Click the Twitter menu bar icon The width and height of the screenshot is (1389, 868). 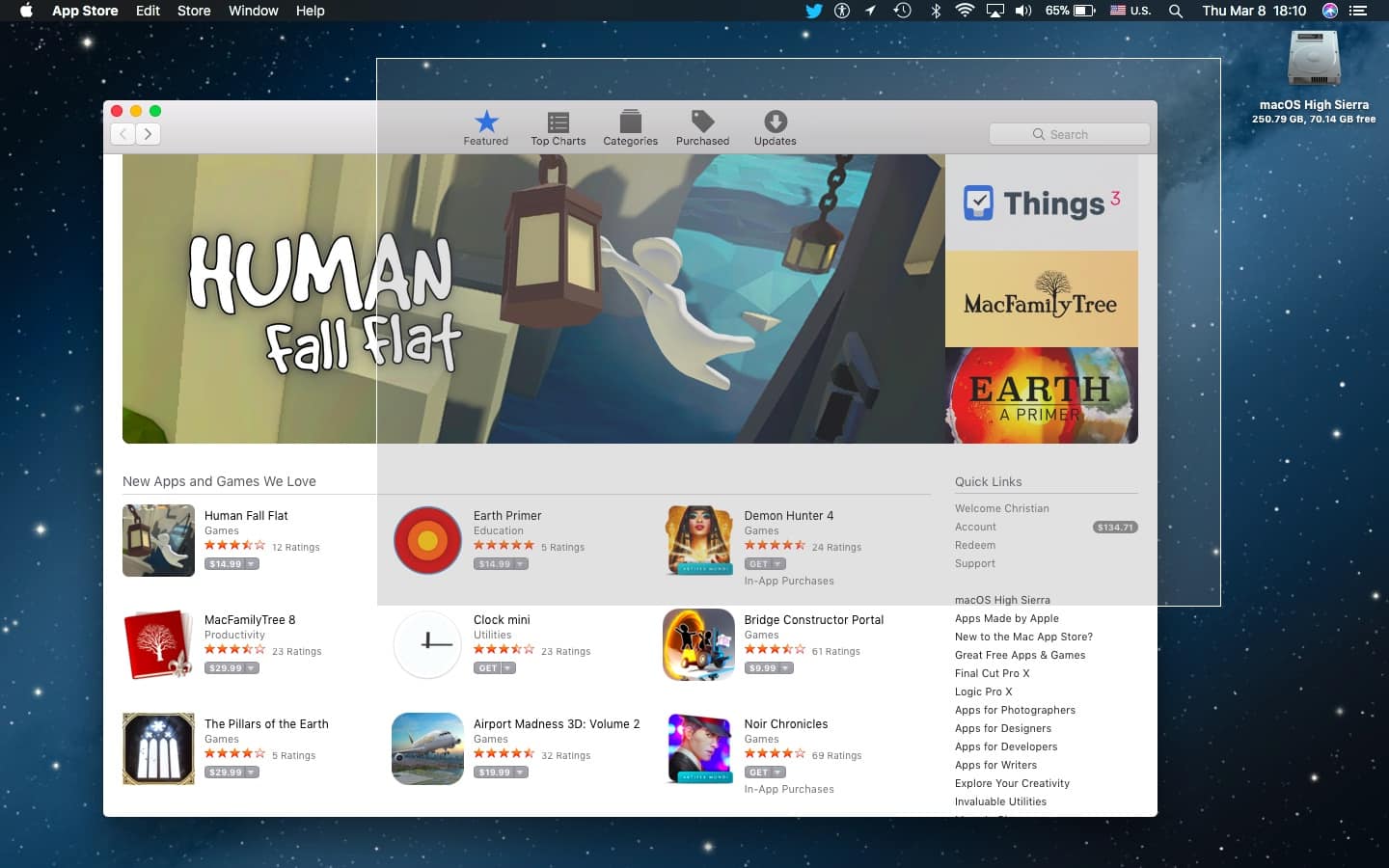(813, 11)
